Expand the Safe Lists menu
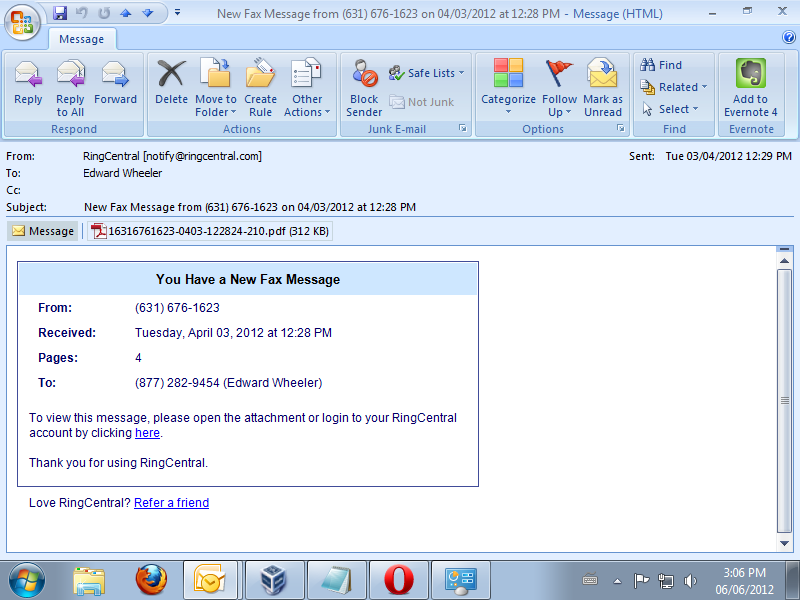This screenshot has height=600, width=800. [431, 73]
